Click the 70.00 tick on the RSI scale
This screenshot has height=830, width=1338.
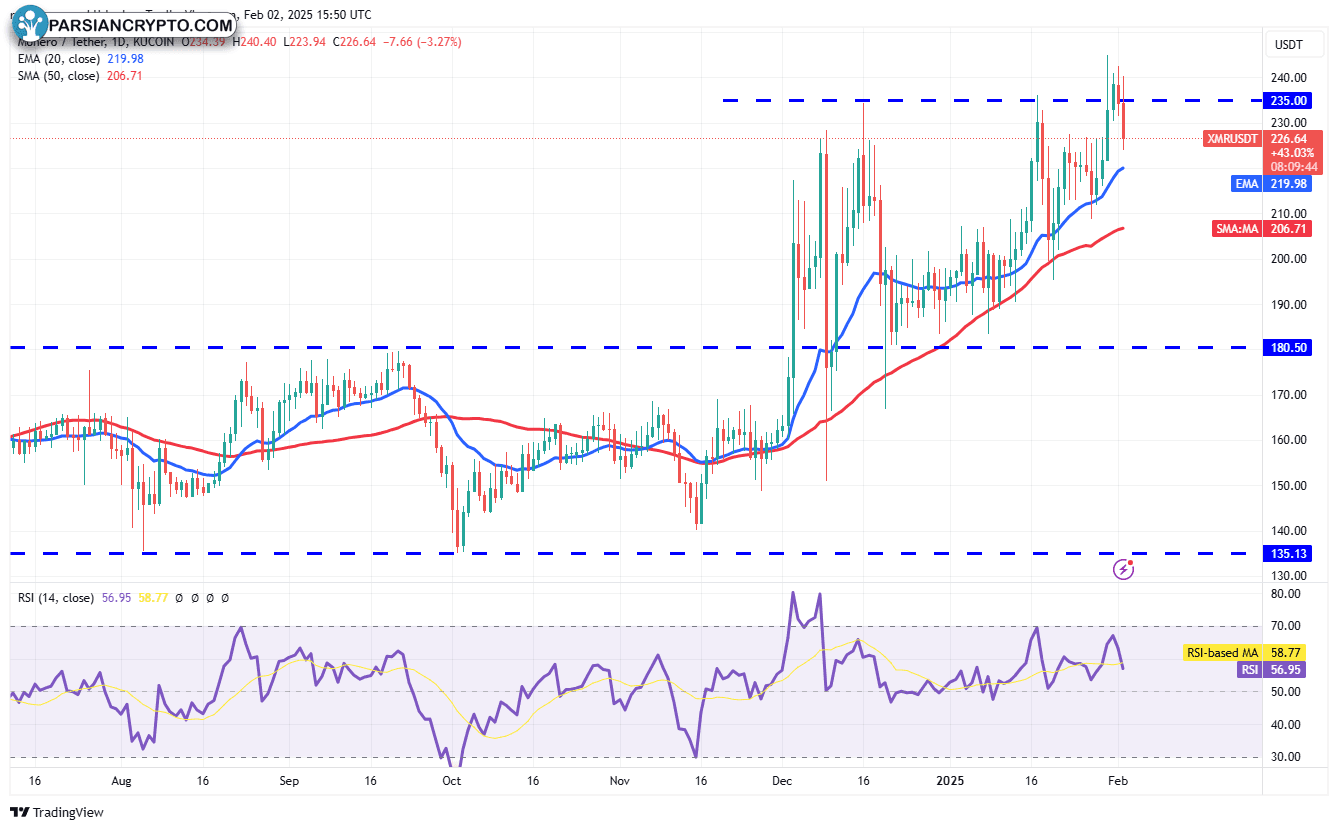pyautogui.click(x=1287, y=627)
